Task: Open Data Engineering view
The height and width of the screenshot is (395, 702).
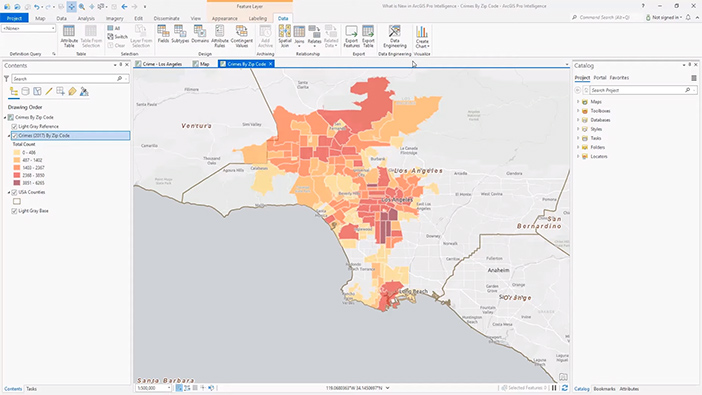Action: [394, 36]
